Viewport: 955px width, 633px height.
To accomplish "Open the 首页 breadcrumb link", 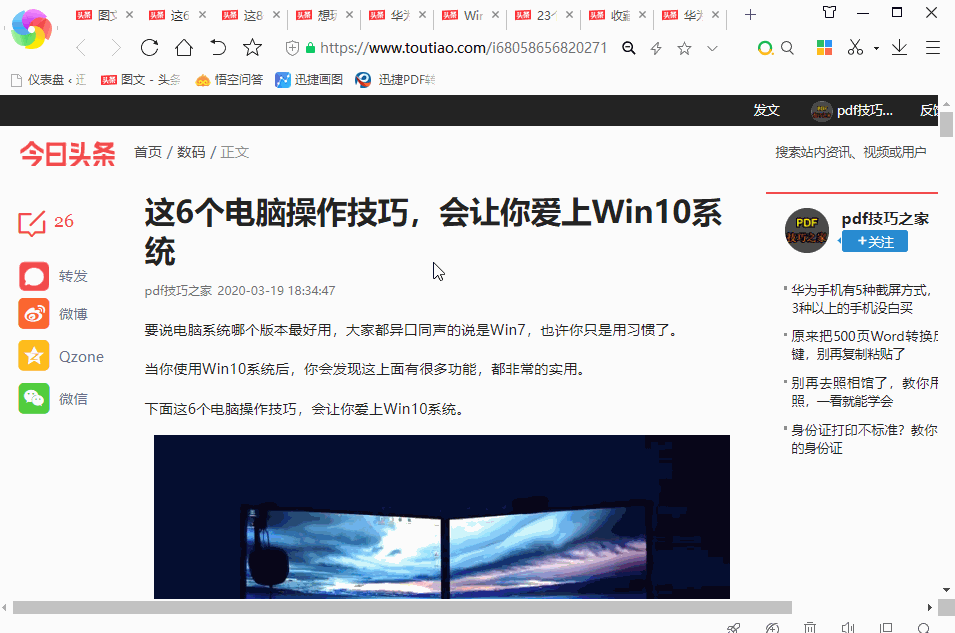I will [146, 152].
